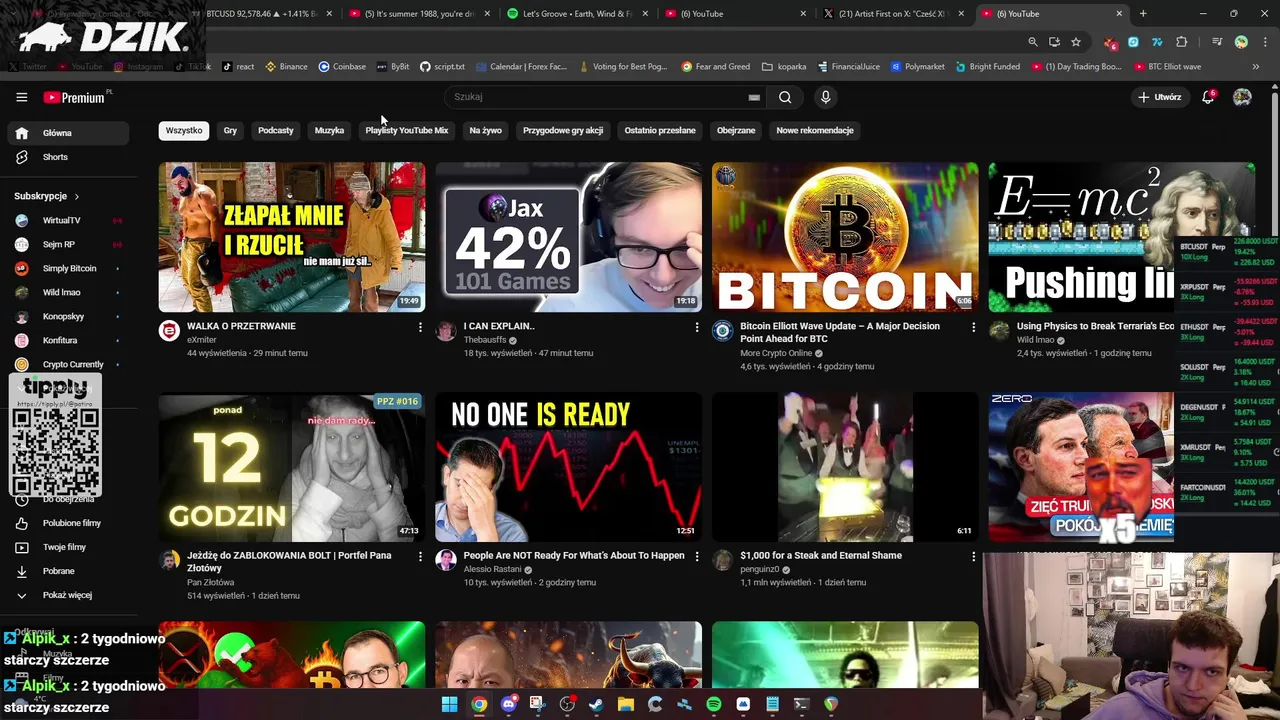Open the on-screen keyboard in search box

(x=754, y=97)
